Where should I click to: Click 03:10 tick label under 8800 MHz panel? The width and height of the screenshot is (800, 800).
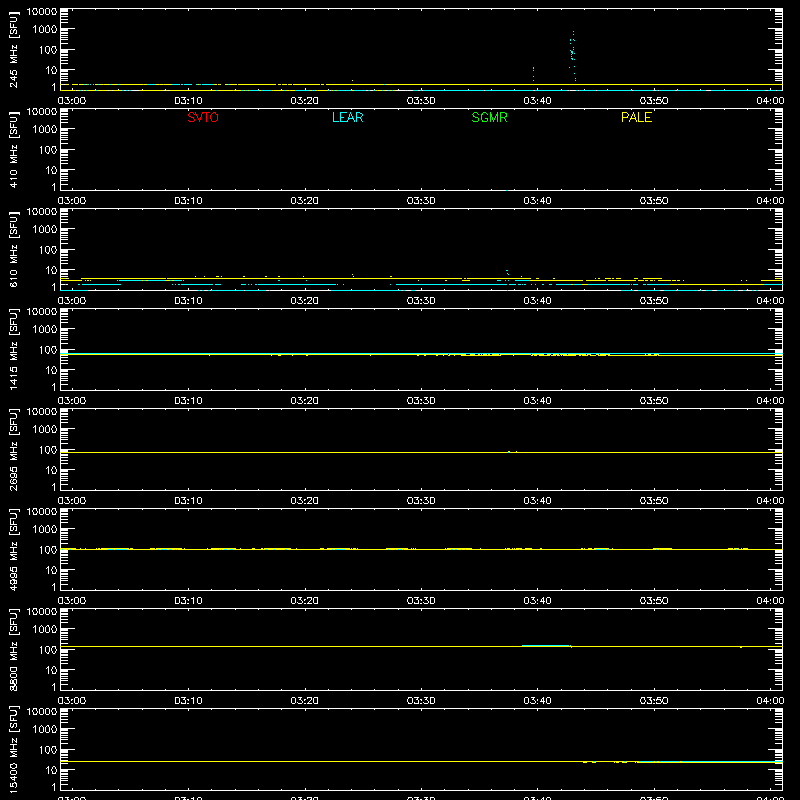[188, 701]
